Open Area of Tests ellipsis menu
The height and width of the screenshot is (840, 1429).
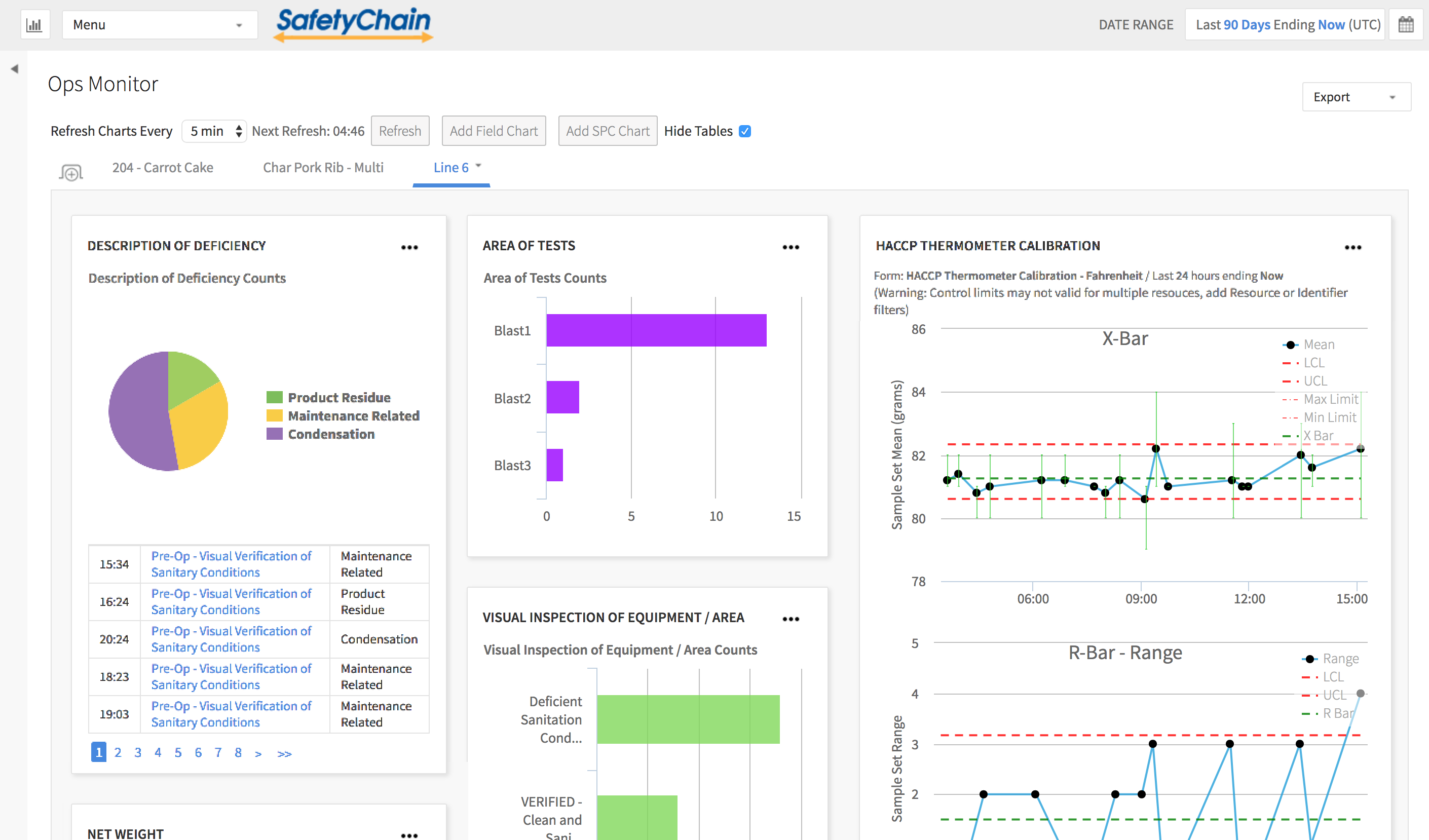point(791,248)
